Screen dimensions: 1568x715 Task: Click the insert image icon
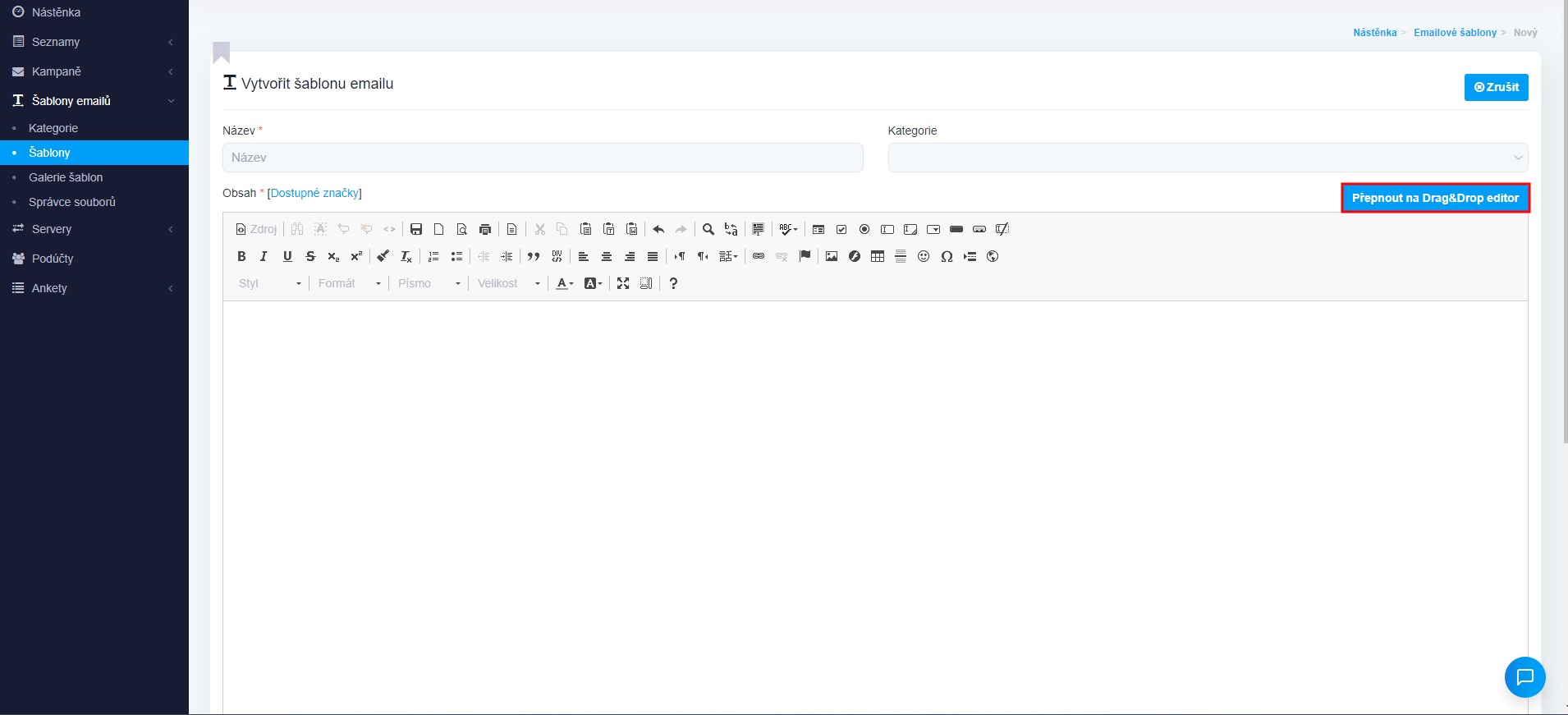[x=832, y=256]
